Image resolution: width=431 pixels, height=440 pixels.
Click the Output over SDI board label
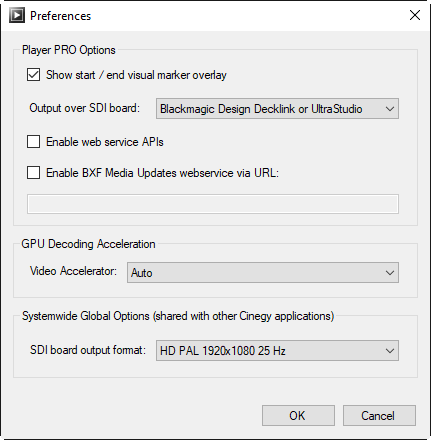(84, 108)
